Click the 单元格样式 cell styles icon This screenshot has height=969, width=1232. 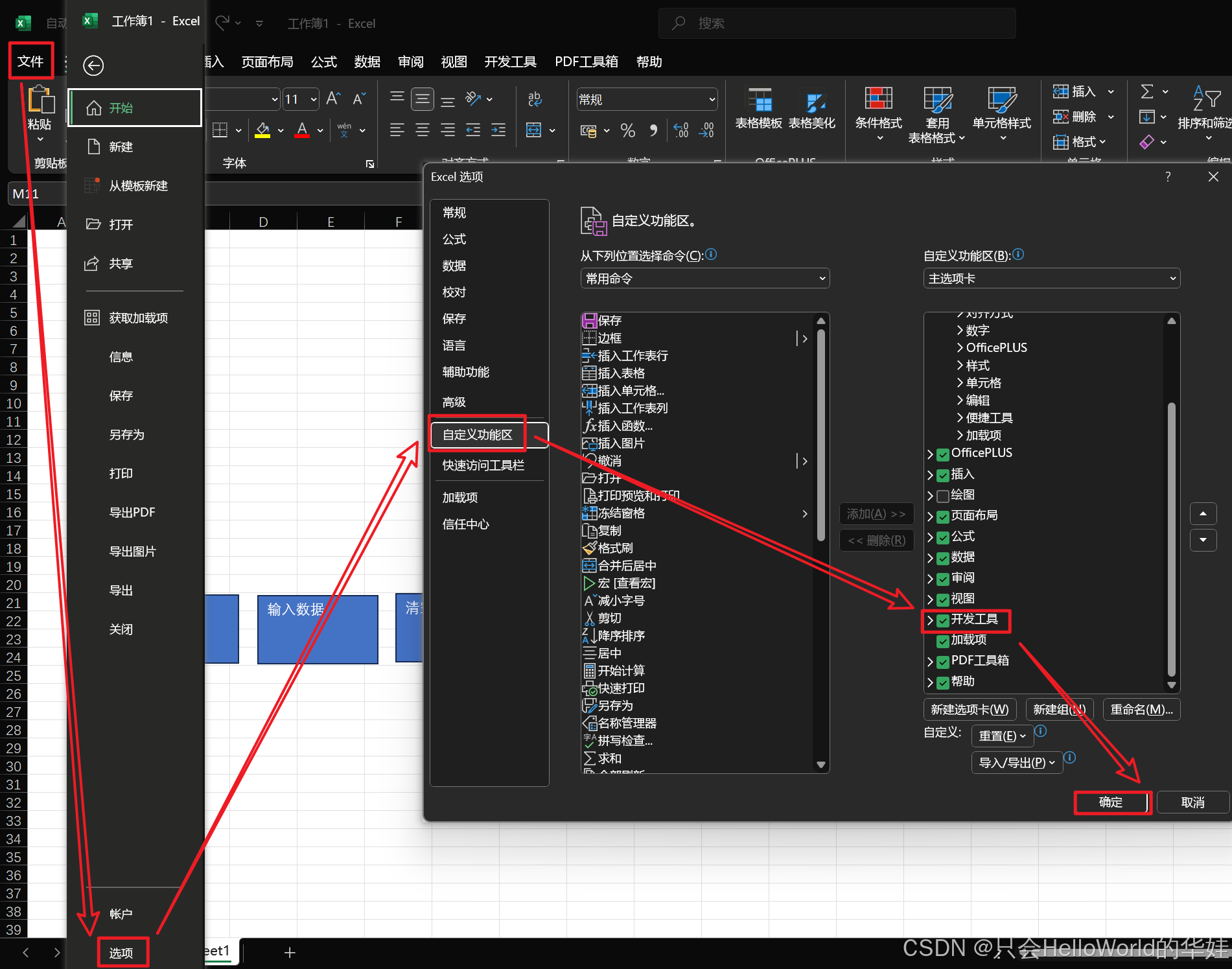(1002, 99)
